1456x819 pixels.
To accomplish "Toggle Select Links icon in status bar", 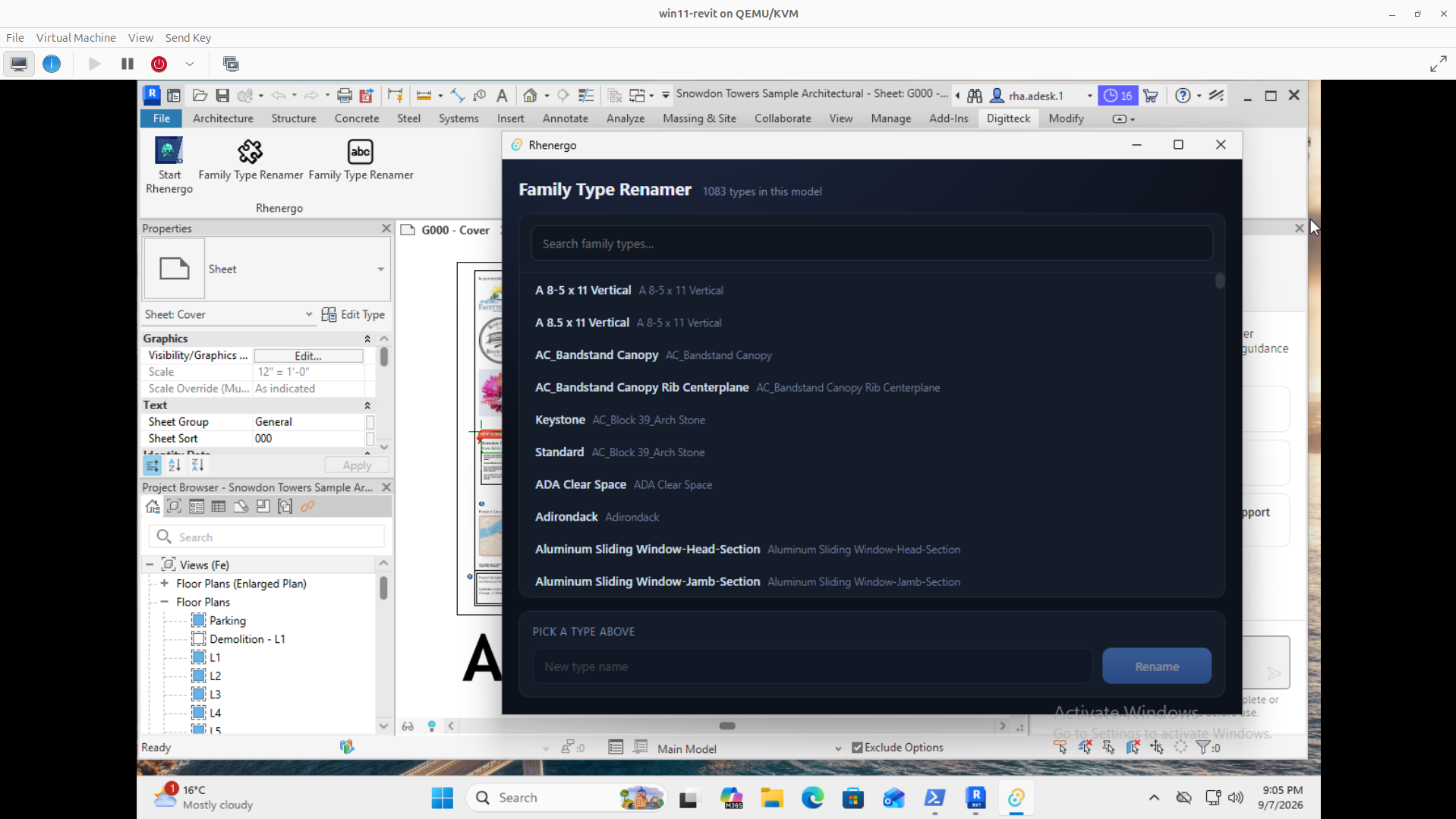I will (x=1060, y=748).
